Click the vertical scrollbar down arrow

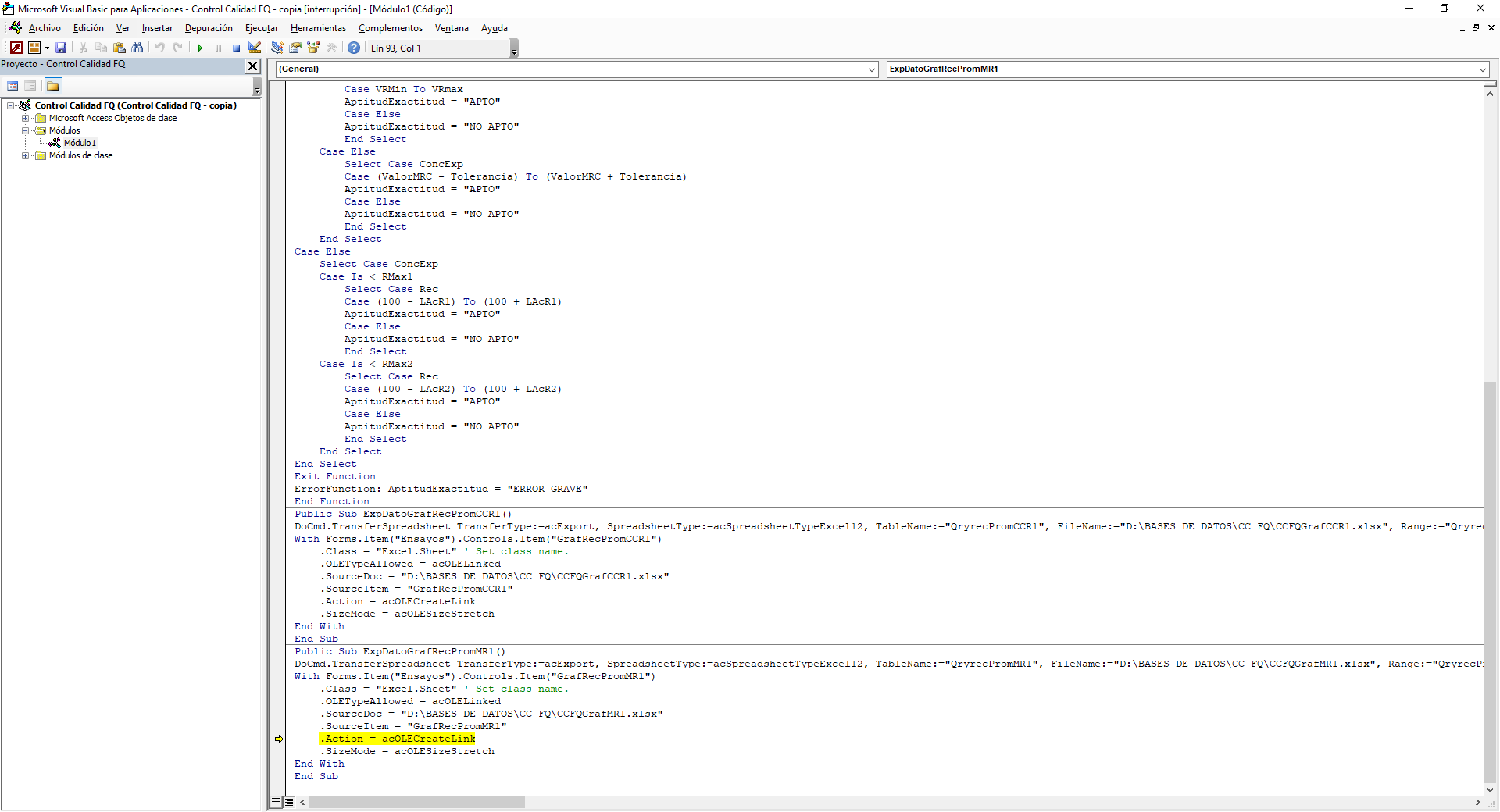1491,789
